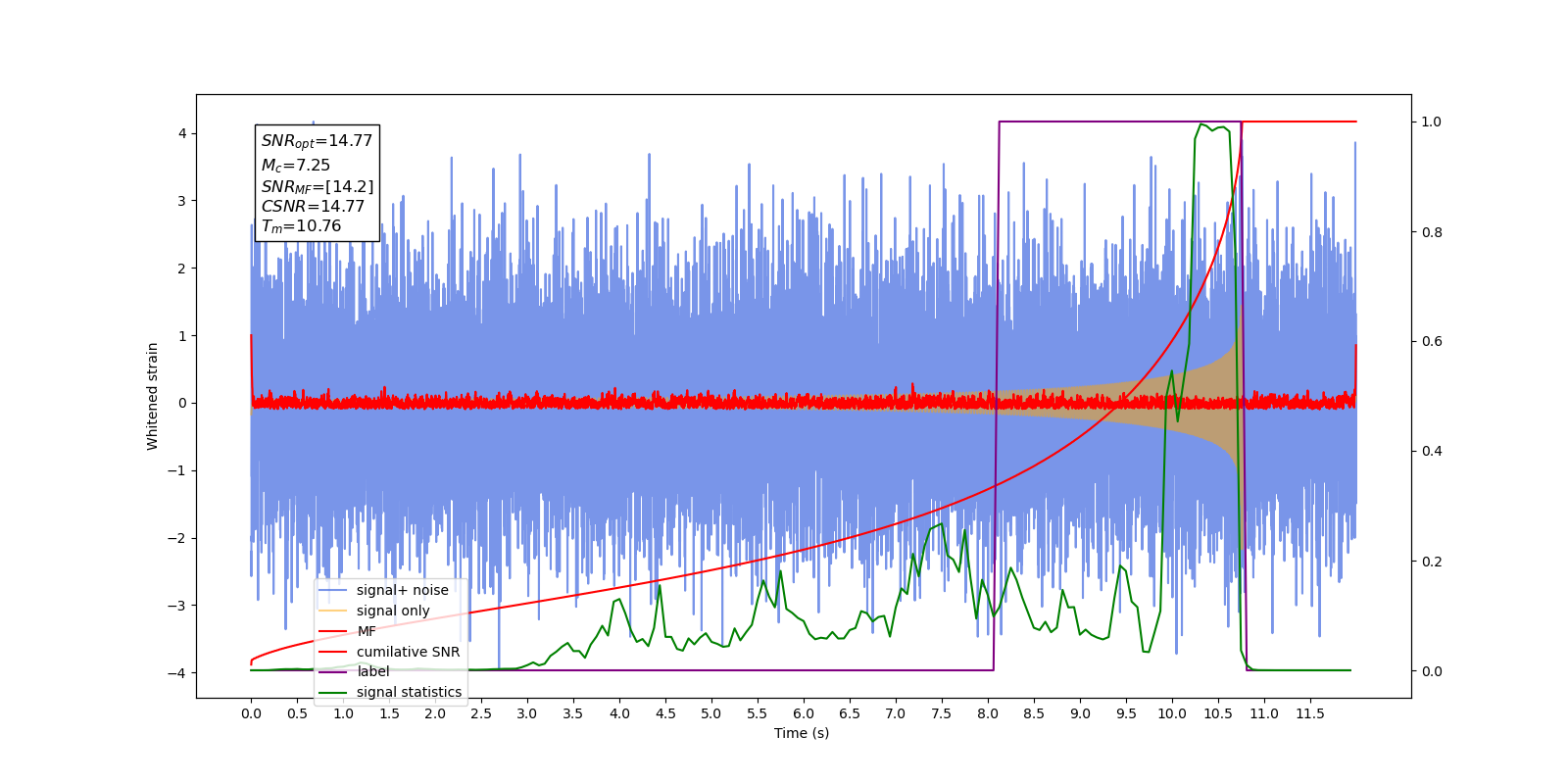1568x784 pixels.
Task: Click the 6.5 tick on time axis
Action: pyautogui.click(x=850, y=713)
